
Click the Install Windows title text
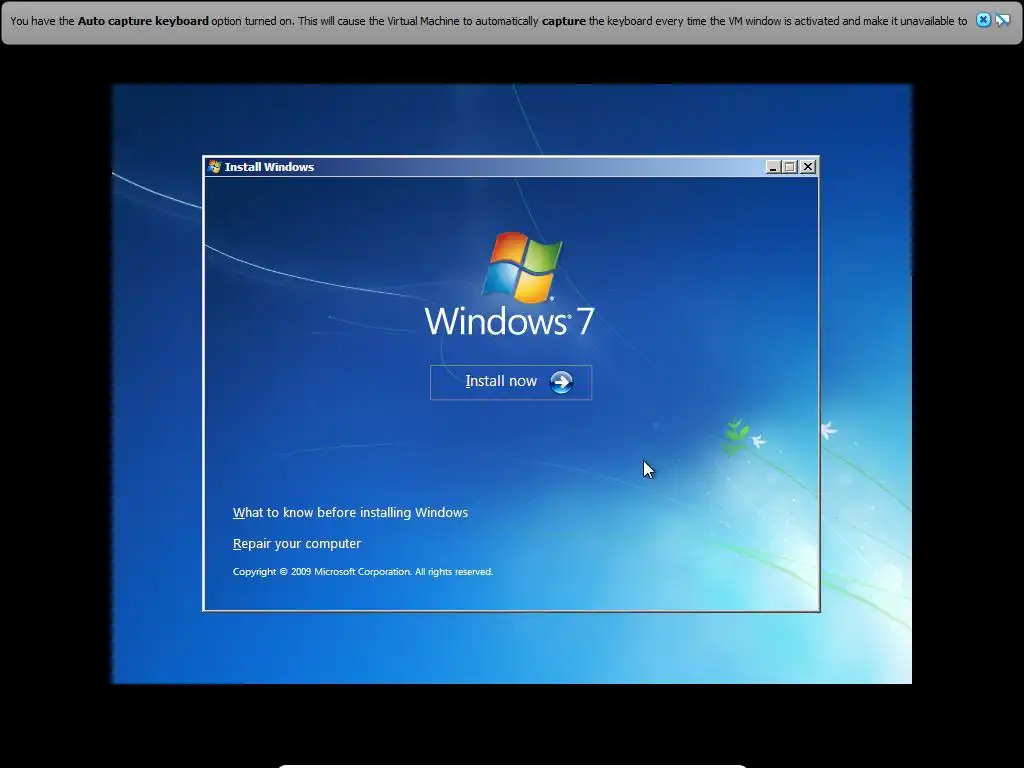click(x=269, y=167)
